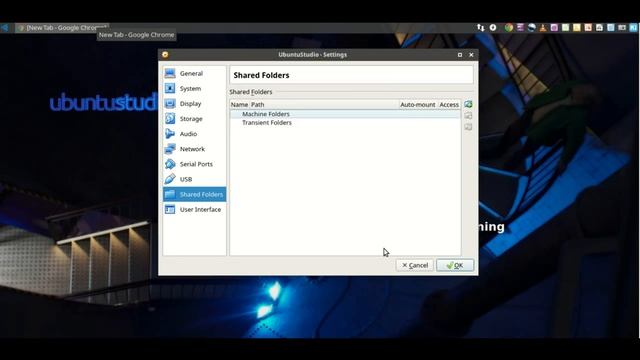Close the UbuntuStudio Settings window
Image resolution: width=640 pixels, height=360 pixels.
click(471, 55)
